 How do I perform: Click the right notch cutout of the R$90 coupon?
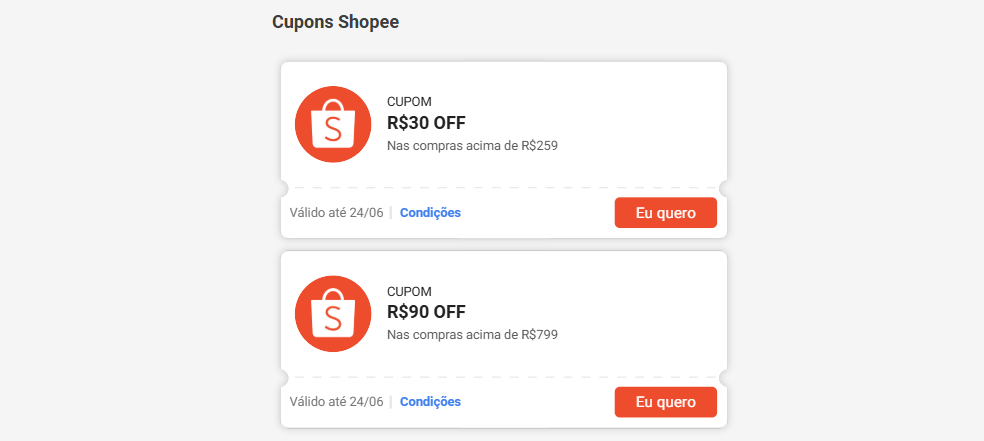[725, 377]
